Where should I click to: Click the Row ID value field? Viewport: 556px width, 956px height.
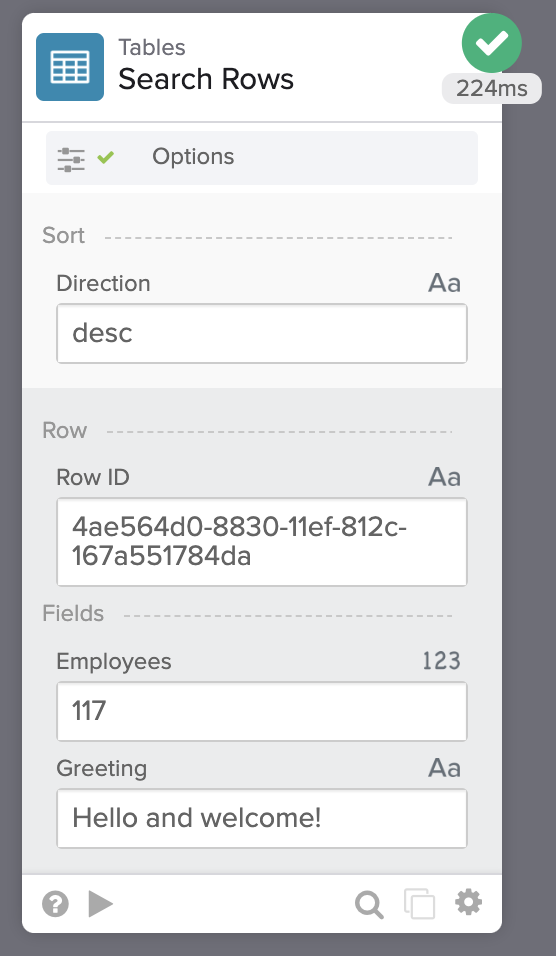262,542
